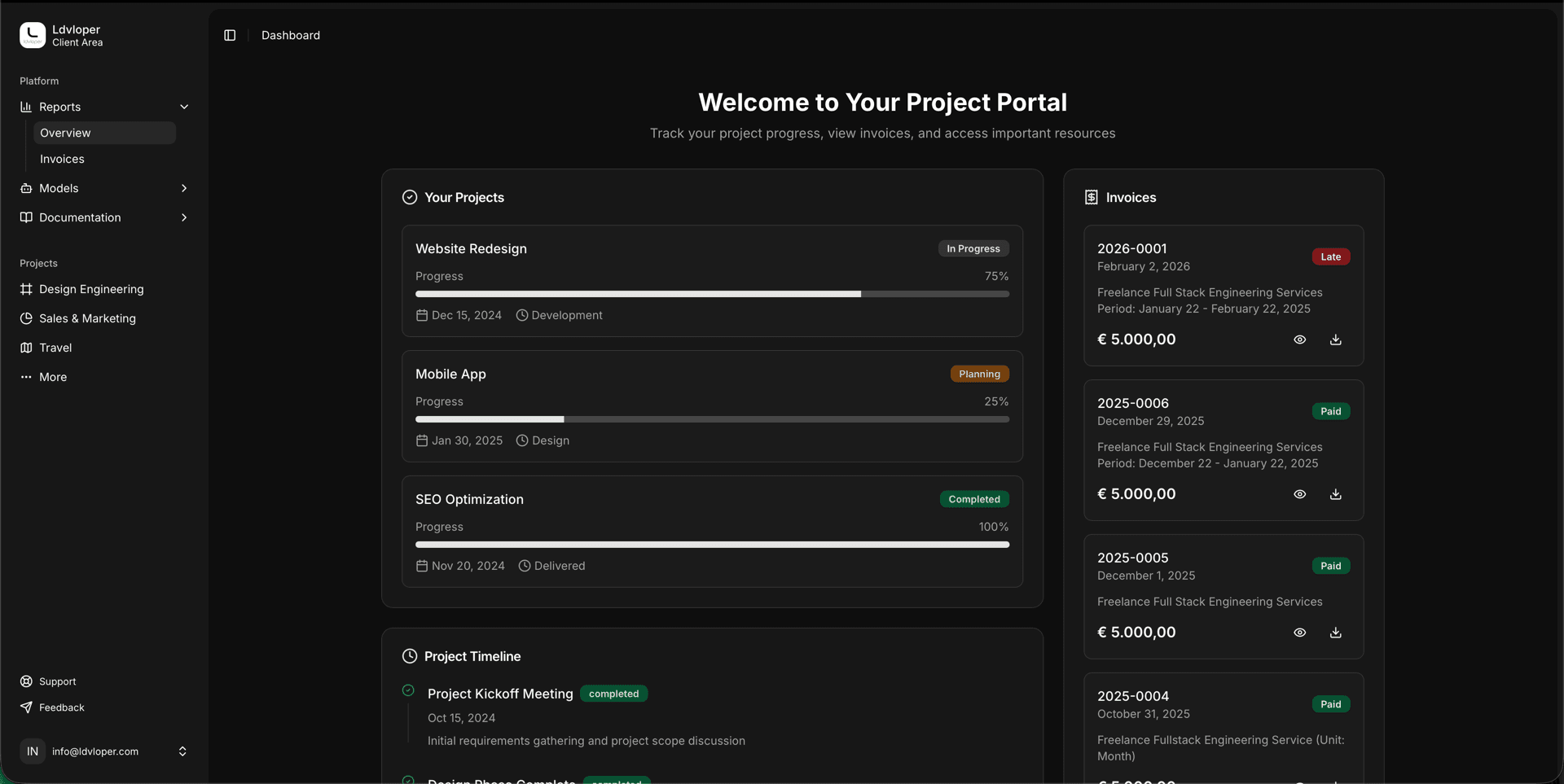The height and width of the screenshot is (784, 1564).
Task: Click the Website Redesign progress bar
Action: click(711, 294)
